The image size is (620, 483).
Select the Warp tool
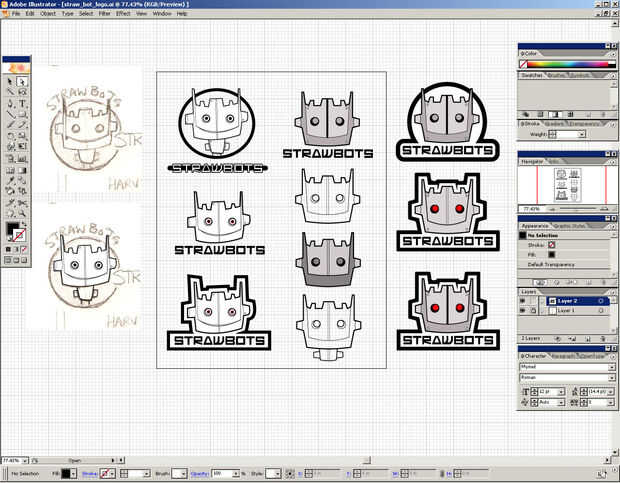[10, 147]
